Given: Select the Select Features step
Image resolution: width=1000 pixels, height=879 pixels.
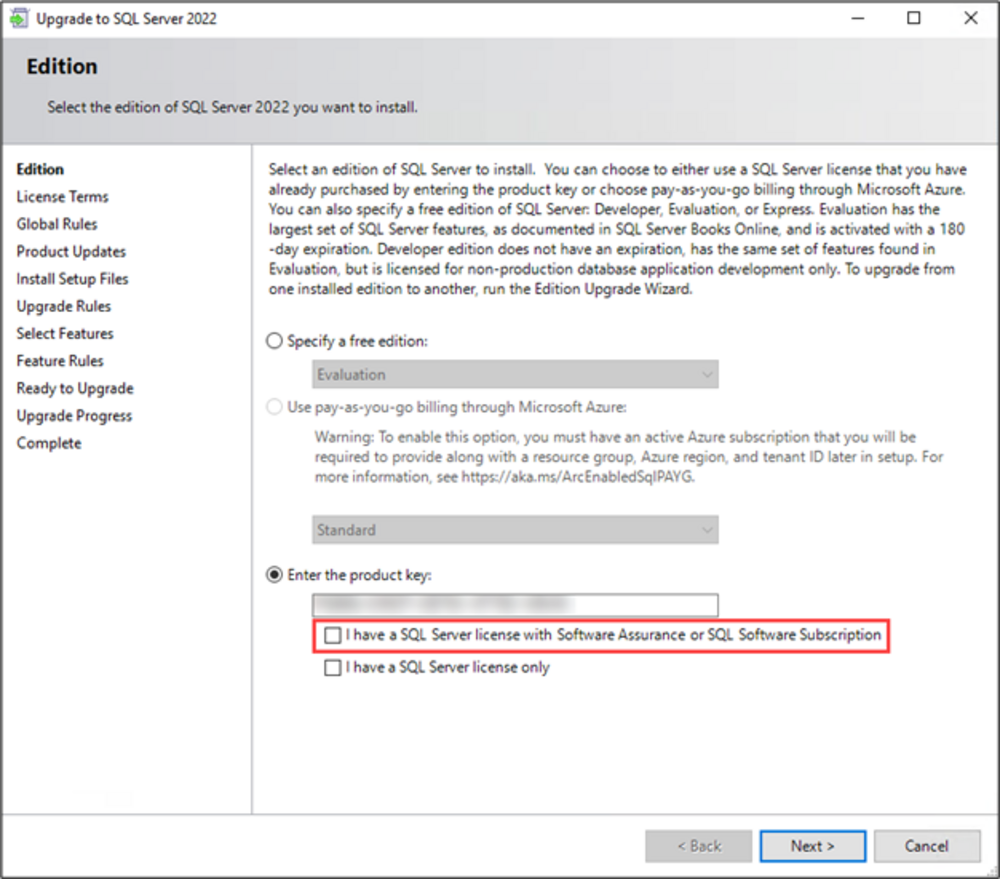Looking at the screenshot, I should click(65, 334).
